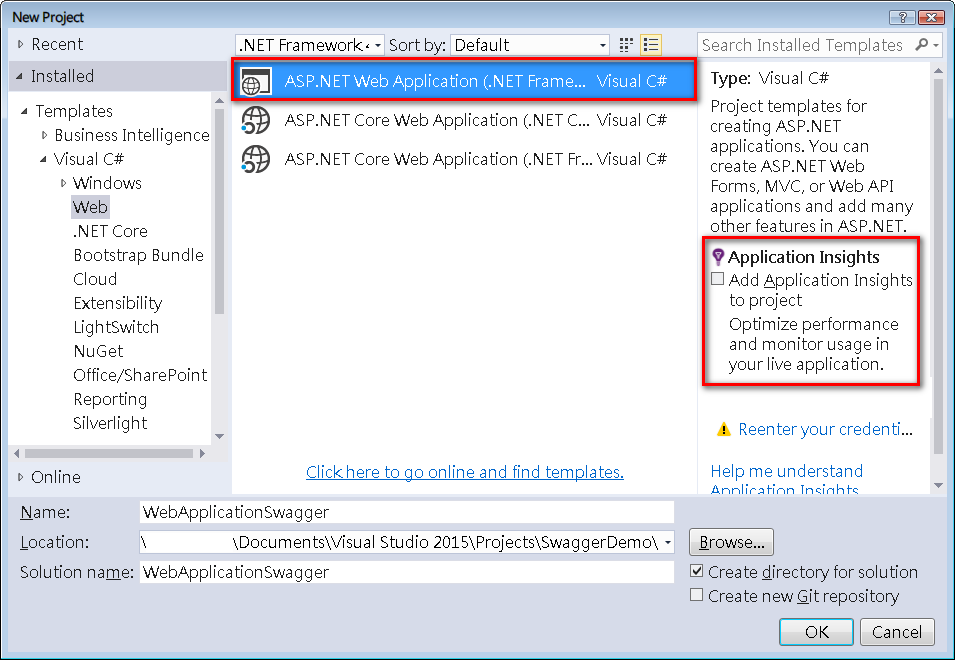This screenshot has width=955, height=660.
Task: Select ASP.NET Web Application (.NET Framework) template icon
Action: click(256, 82)
